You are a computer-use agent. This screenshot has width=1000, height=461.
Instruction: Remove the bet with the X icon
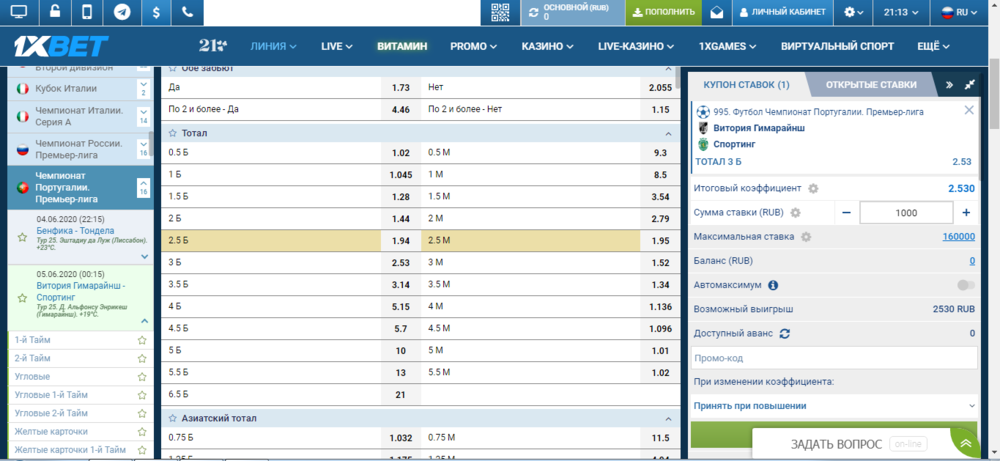pos(969,110)
